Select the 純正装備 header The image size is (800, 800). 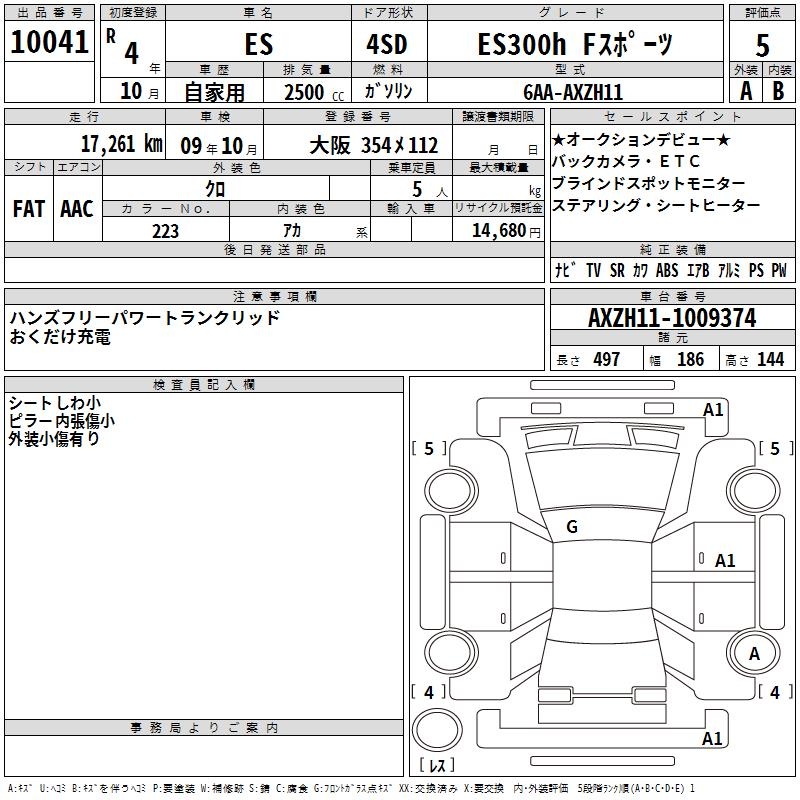point(672,249)
